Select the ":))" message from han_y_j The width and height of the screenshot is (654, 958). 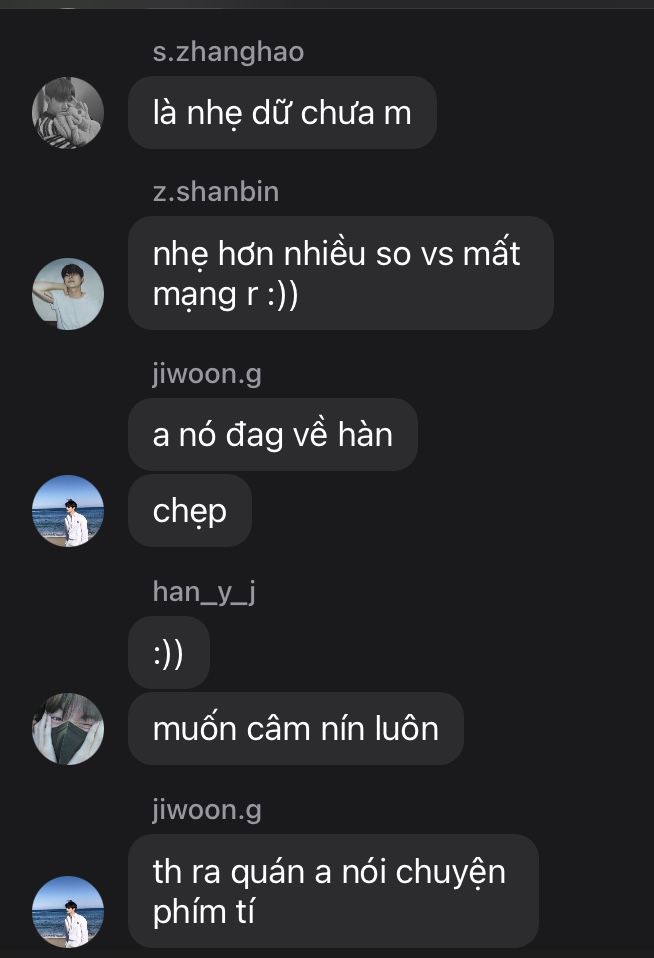[x=169, y=653]
